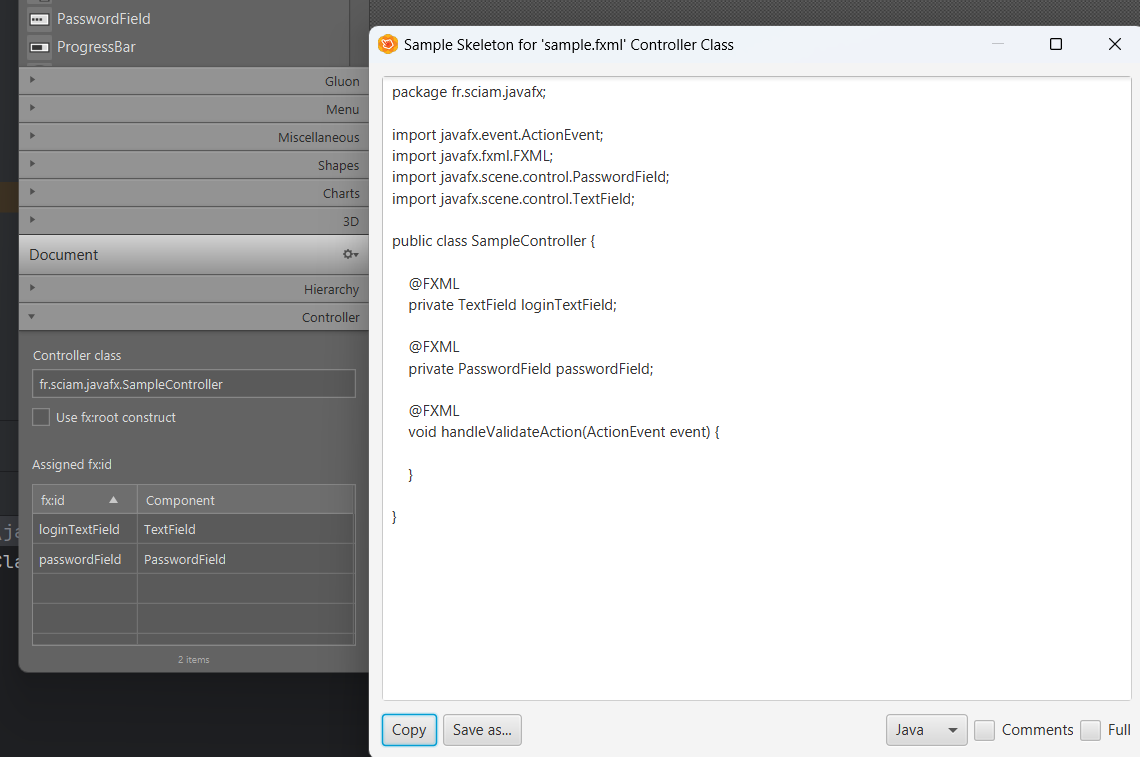1140x757 pixels.
Task: Click the sort arrow in fx:id header
Action: [113, 500]
